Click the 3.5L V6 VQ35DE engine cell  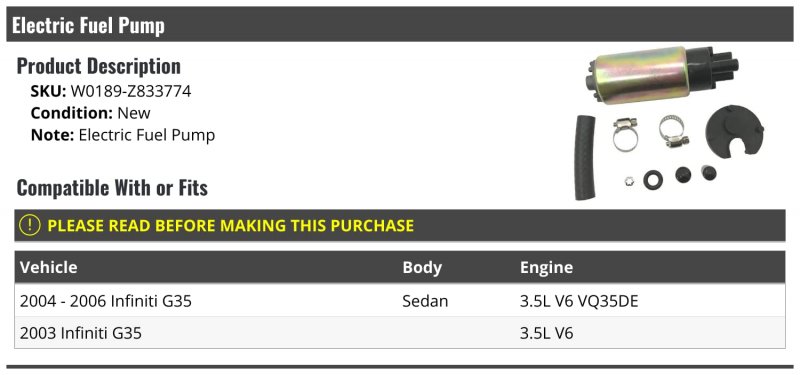coord(579,301)
